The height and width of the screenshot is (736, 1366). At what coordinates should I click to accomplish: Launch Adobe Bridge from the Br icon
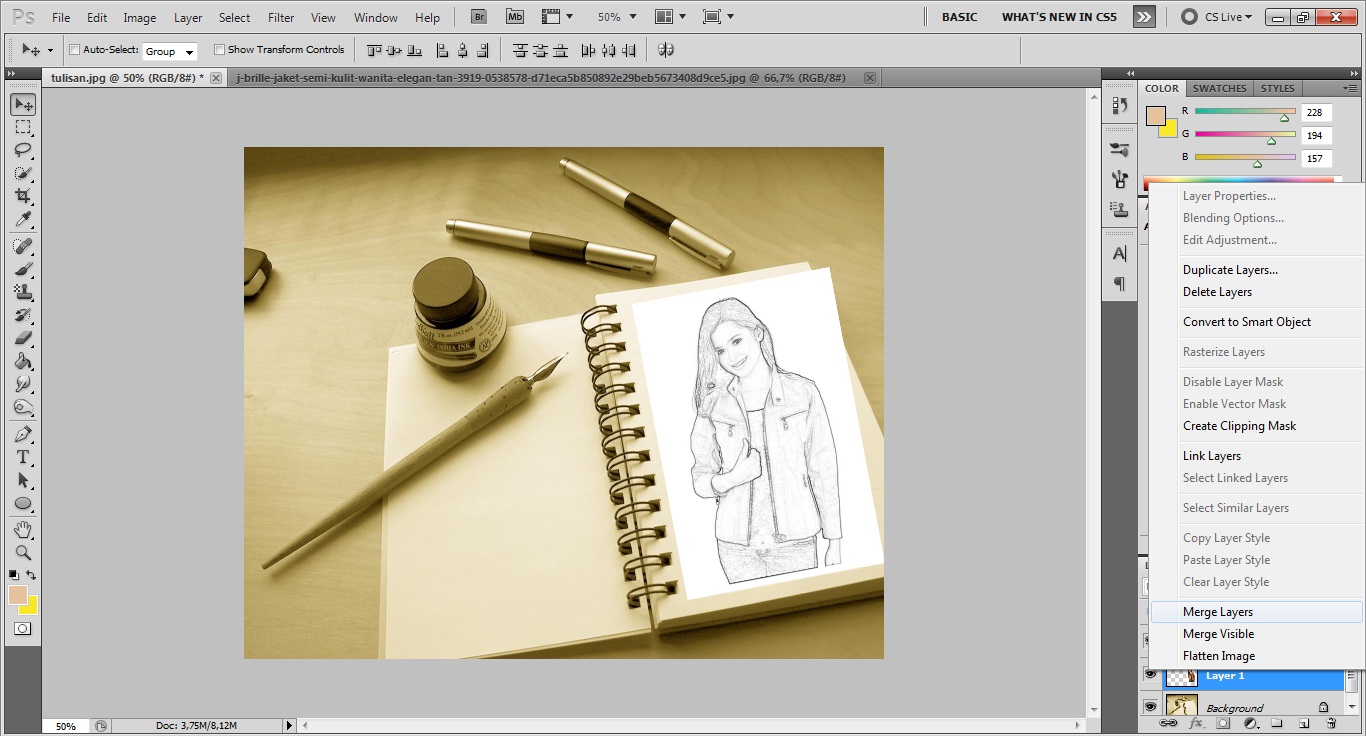(x=479, y=17)
